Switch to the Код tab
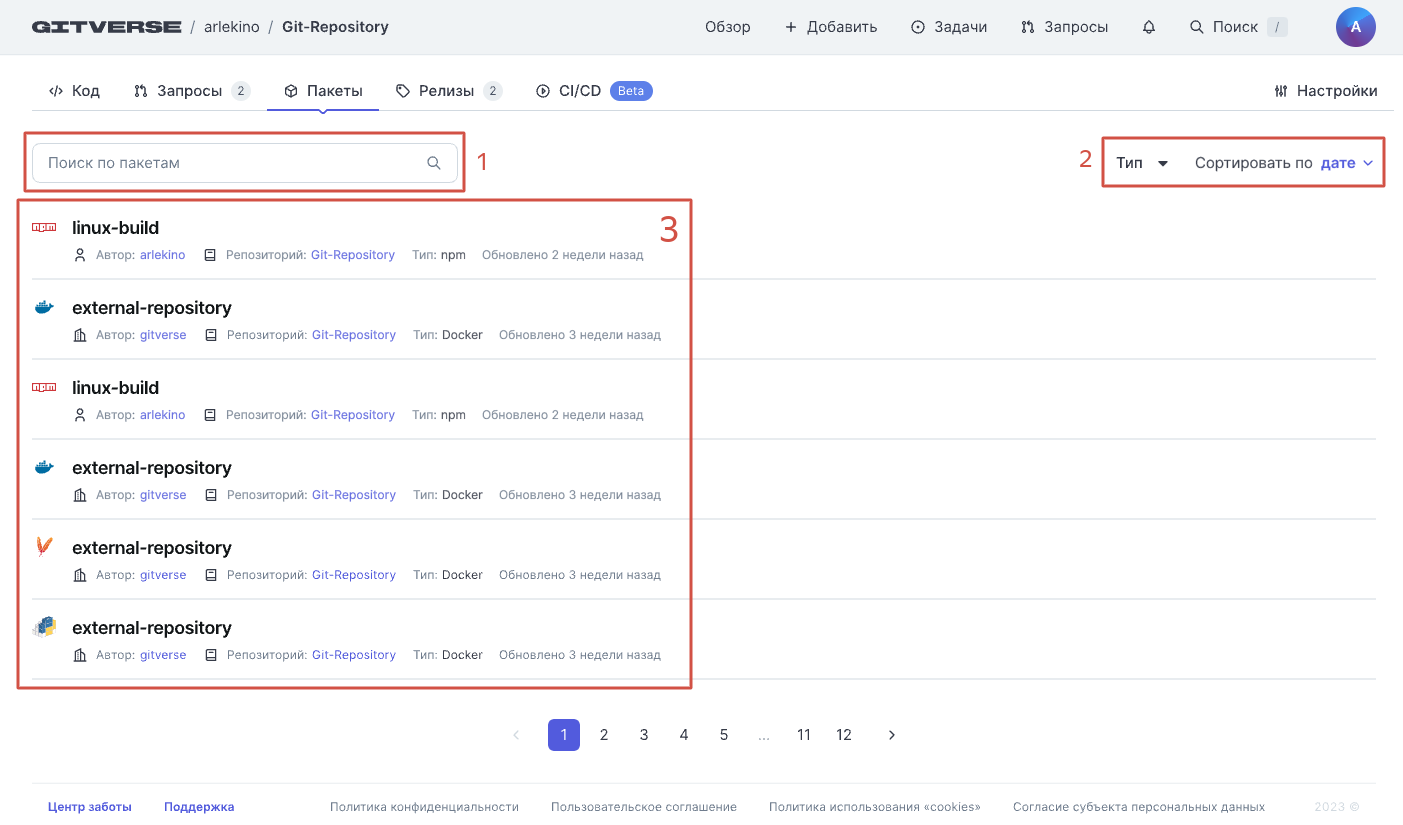Viewport: 1403px width, 825px height. [74, 91]
